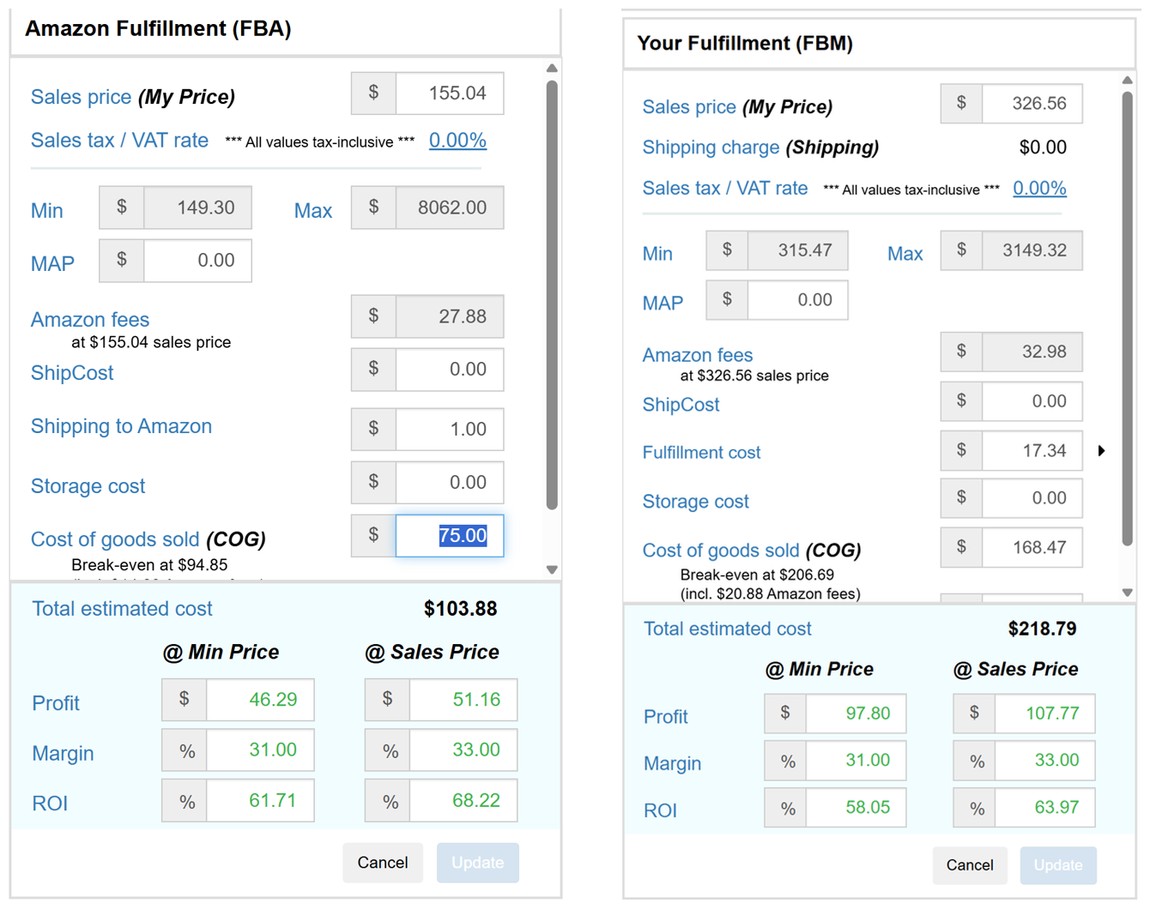Click FBM Profit at Sales Price 107.77
The image size is (1150, 909).
1045,713
